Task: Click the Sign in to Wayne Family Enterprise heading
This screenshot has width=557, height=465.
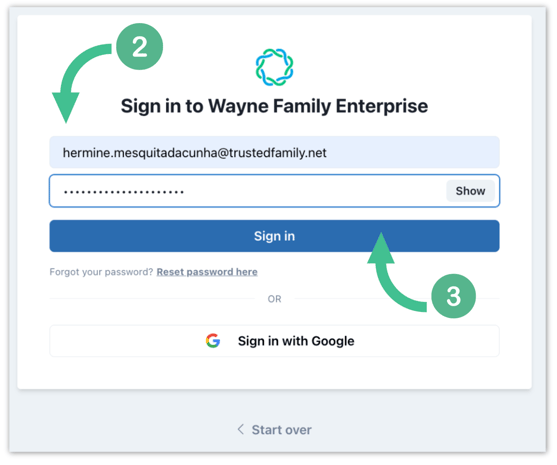Action: (274, 106)
